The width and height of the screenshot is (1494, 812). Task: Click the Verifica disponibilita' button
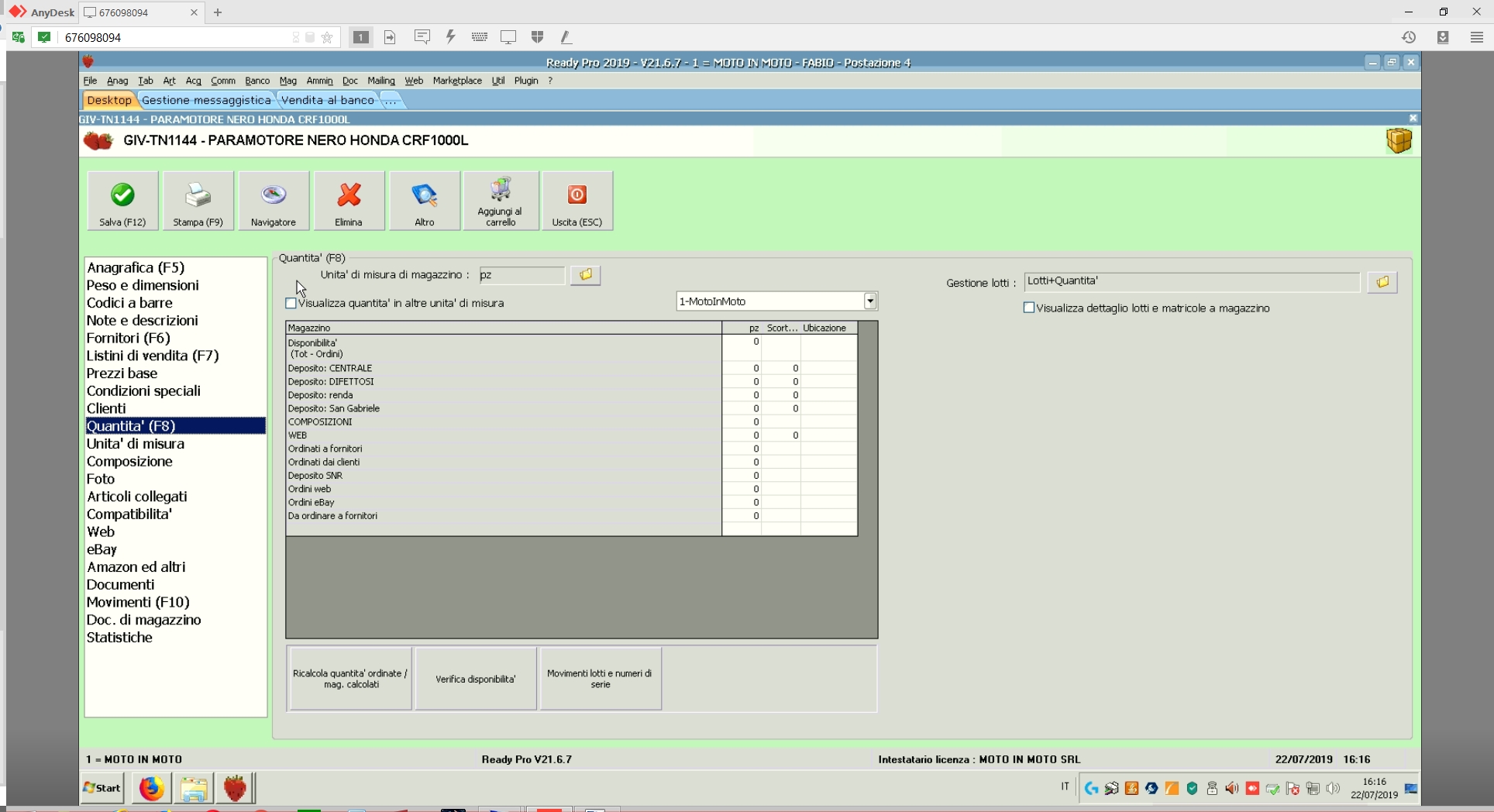point(476,679)
